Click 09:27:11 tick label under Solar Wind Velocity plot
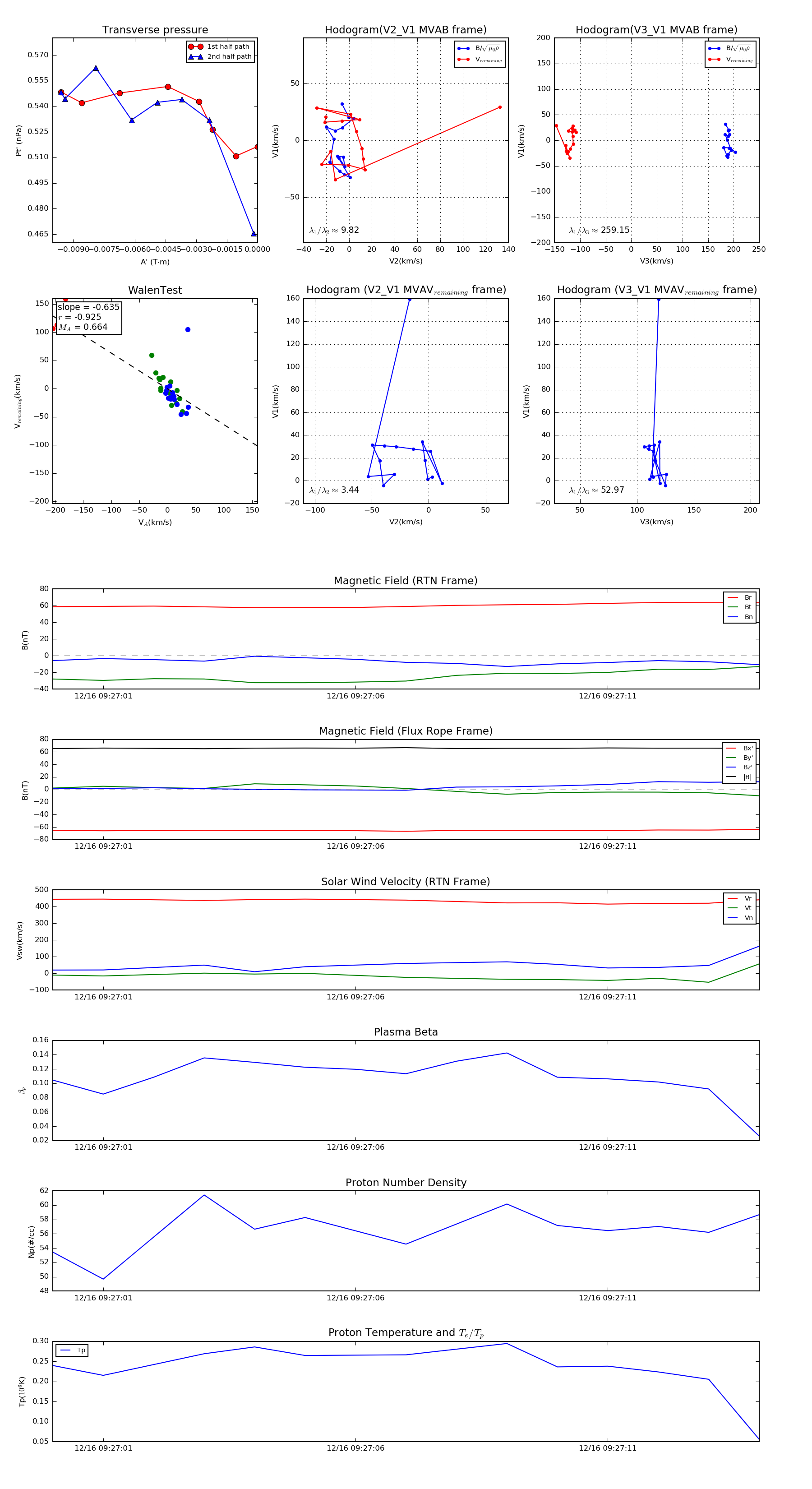Viewport: 812px width, 1489px height. 607,997
